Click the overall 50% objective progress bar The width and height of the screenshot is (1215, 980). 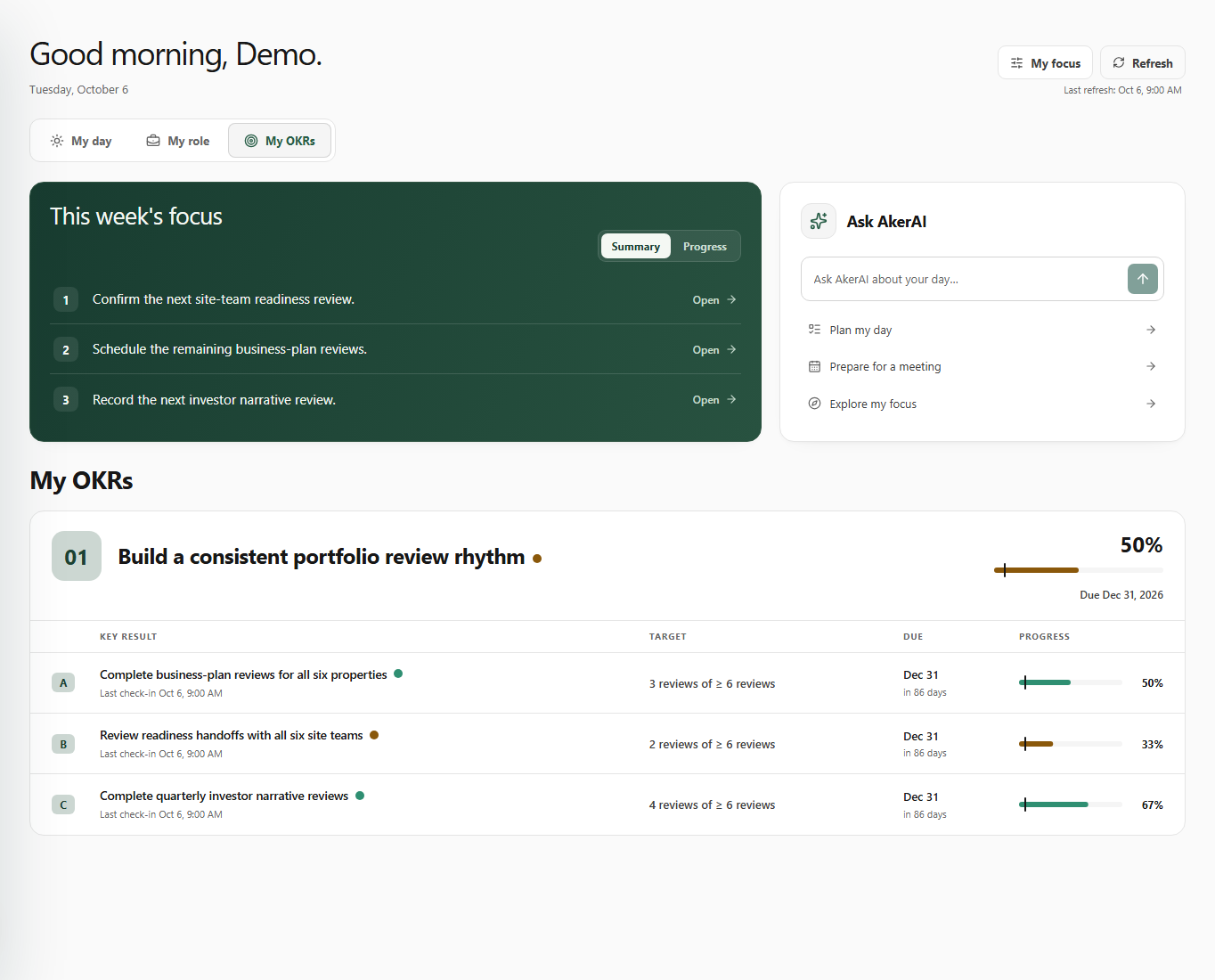1079,570
